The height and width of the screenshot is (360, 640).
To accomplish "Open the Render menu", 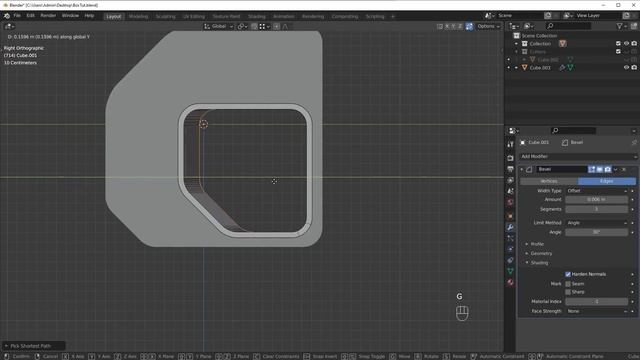I will [48, 16].
